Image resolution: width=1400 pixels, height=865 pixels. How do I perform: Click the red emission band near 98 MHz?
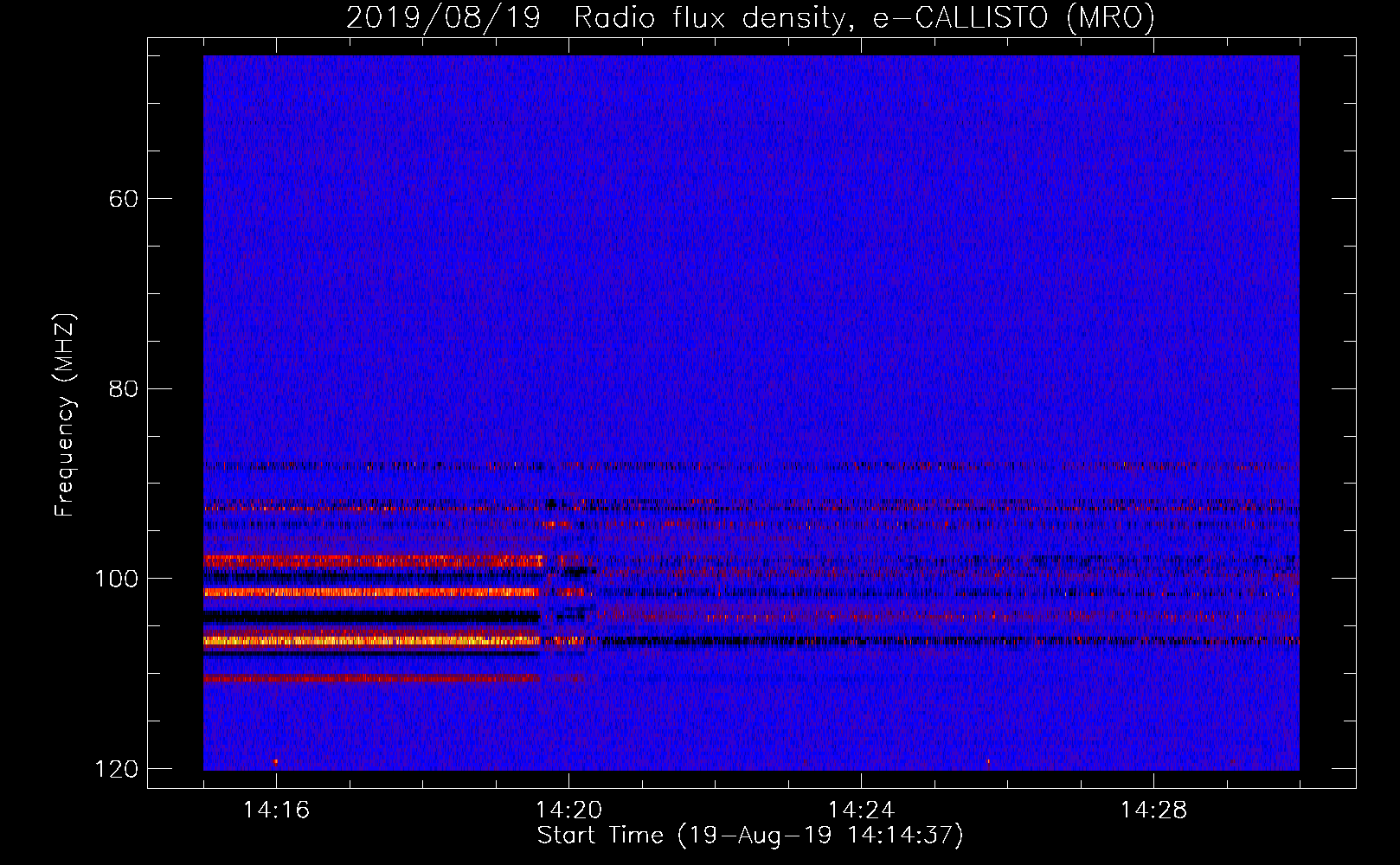pyautogui.click(x=374, y=561)
